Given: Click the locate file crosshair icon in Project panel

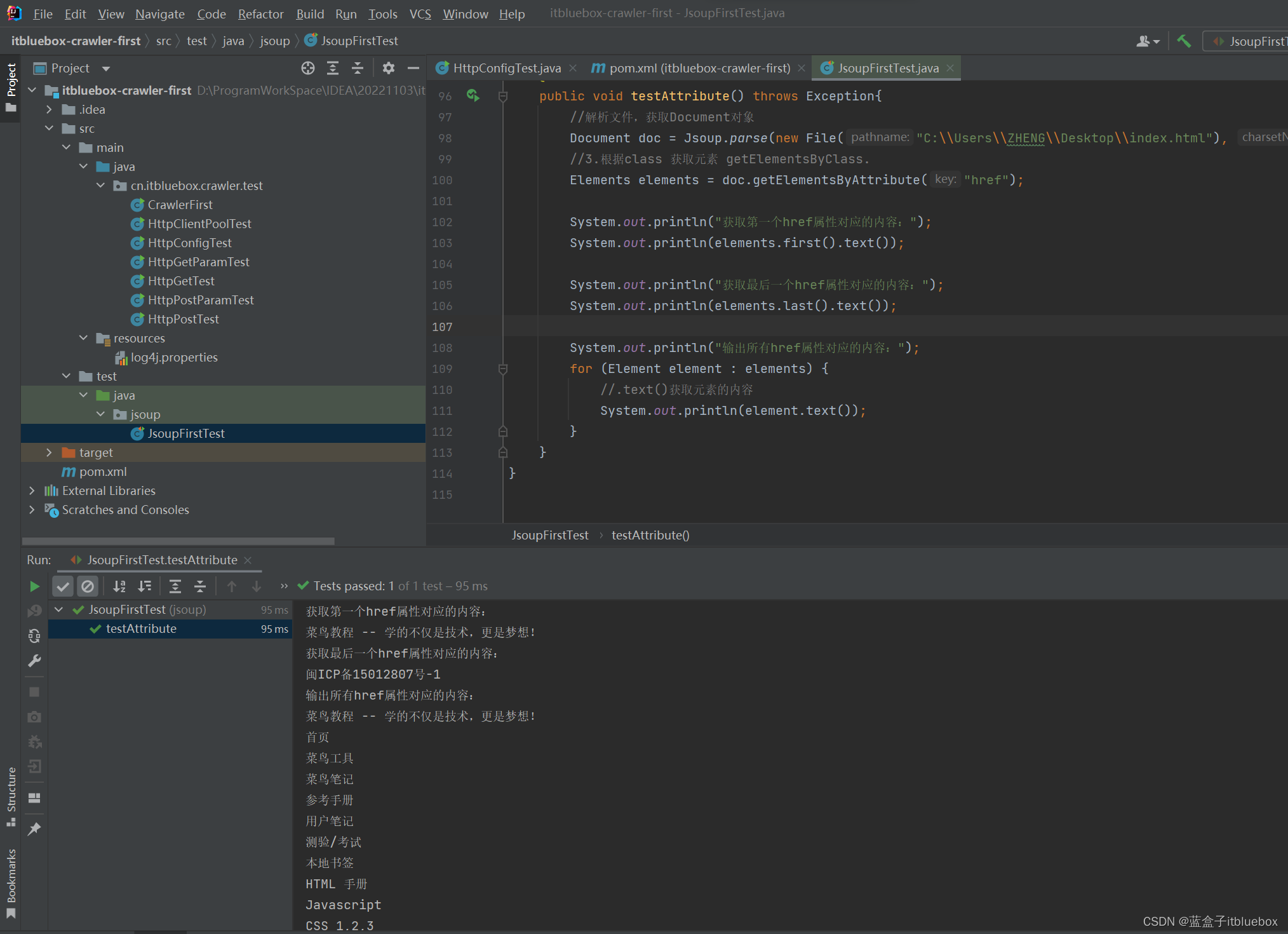Looking at the screenshot, I should [308, 68].
